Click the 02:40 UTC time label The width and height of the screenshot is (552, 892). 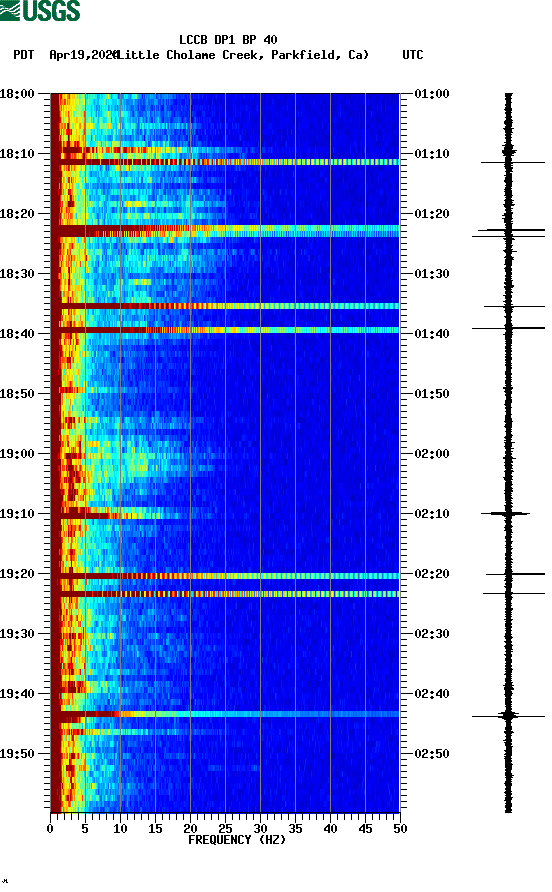pos(432,694)
